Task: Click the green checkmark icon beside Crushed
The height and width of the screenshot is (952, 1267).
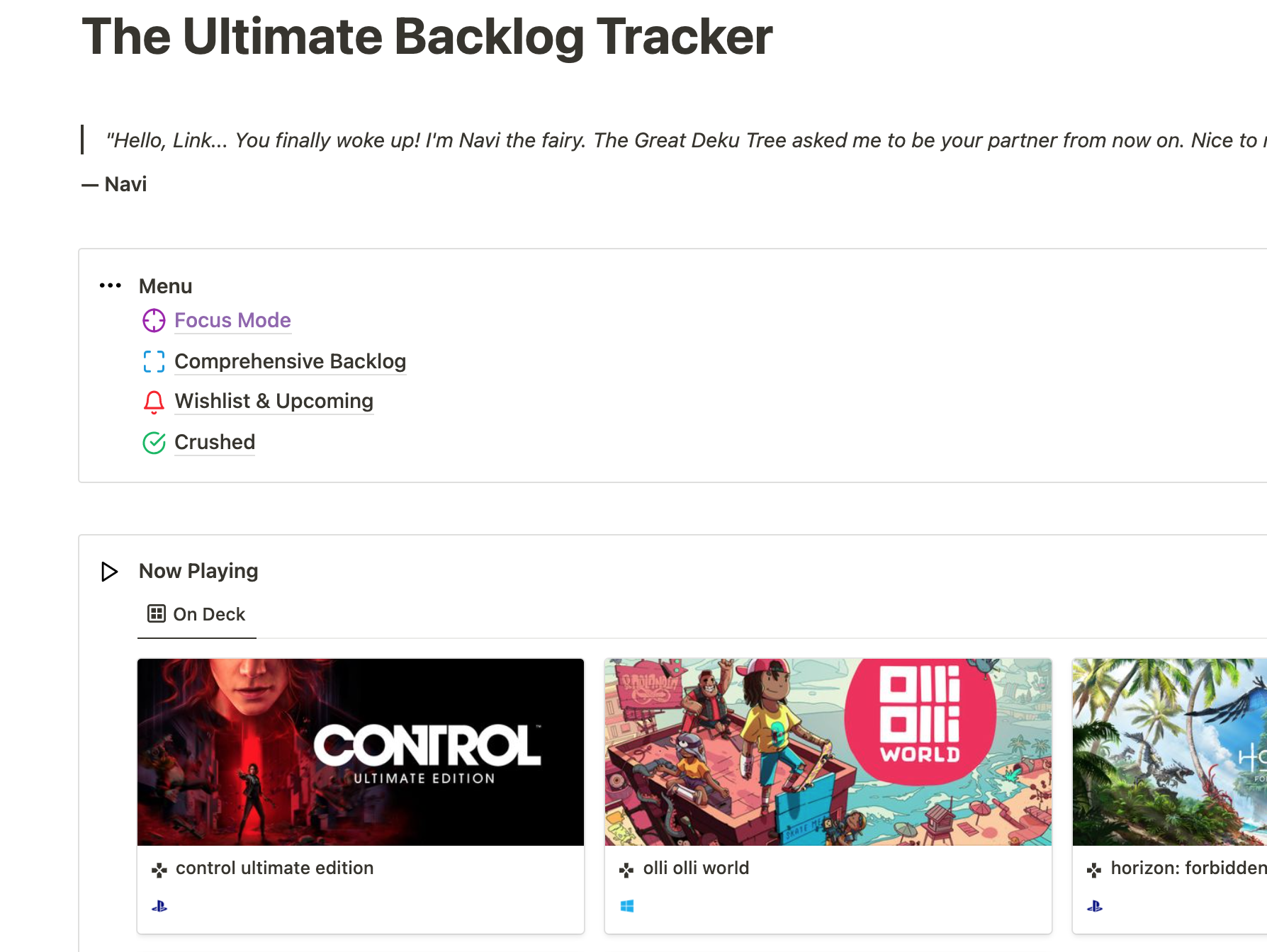Action: pyautogui.click(x=153, y=443)
